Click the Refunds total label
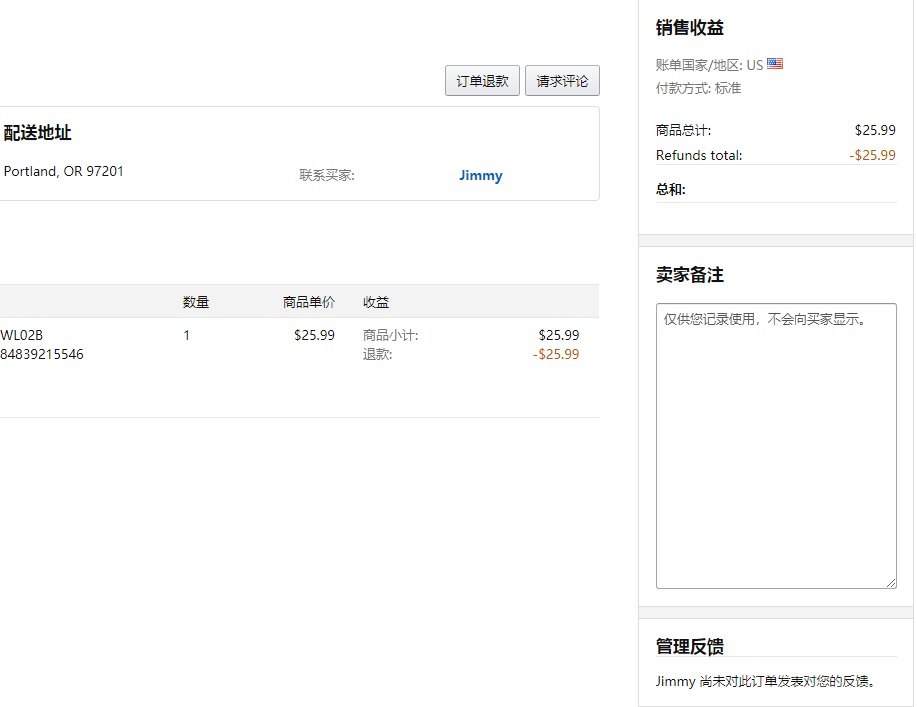Screen dimensions: 917x707 [x=699, y=155]
